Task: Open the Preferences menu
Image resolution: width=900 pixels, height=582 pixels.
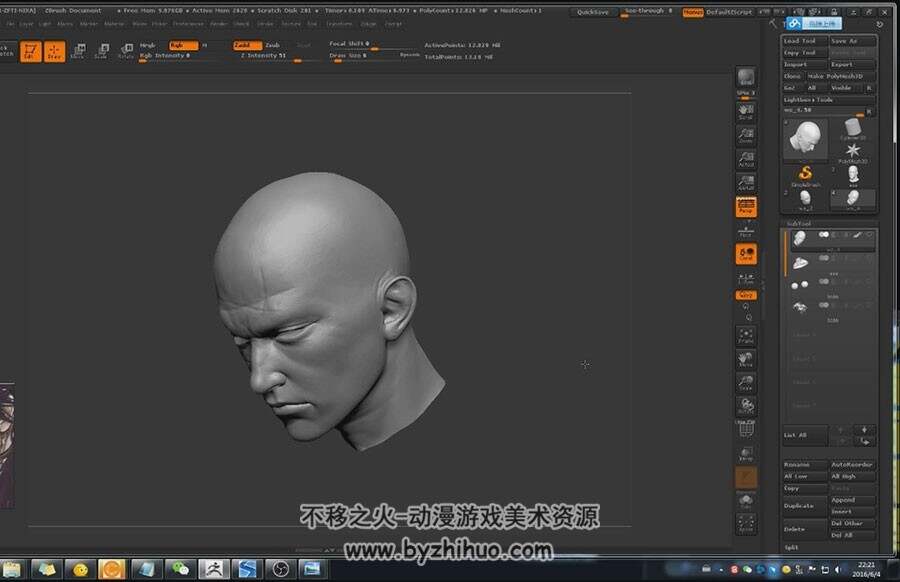Action: click(188, 24)
